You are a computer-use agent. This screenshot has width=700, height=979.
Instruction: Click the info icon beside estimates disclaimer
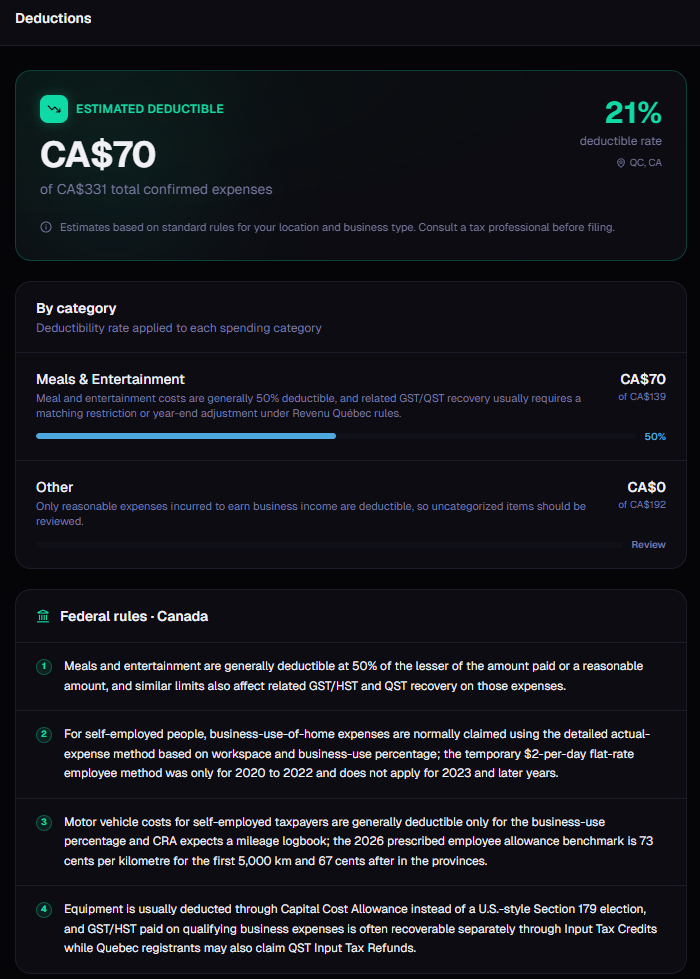pyautogui.click(x=46, y=227)
